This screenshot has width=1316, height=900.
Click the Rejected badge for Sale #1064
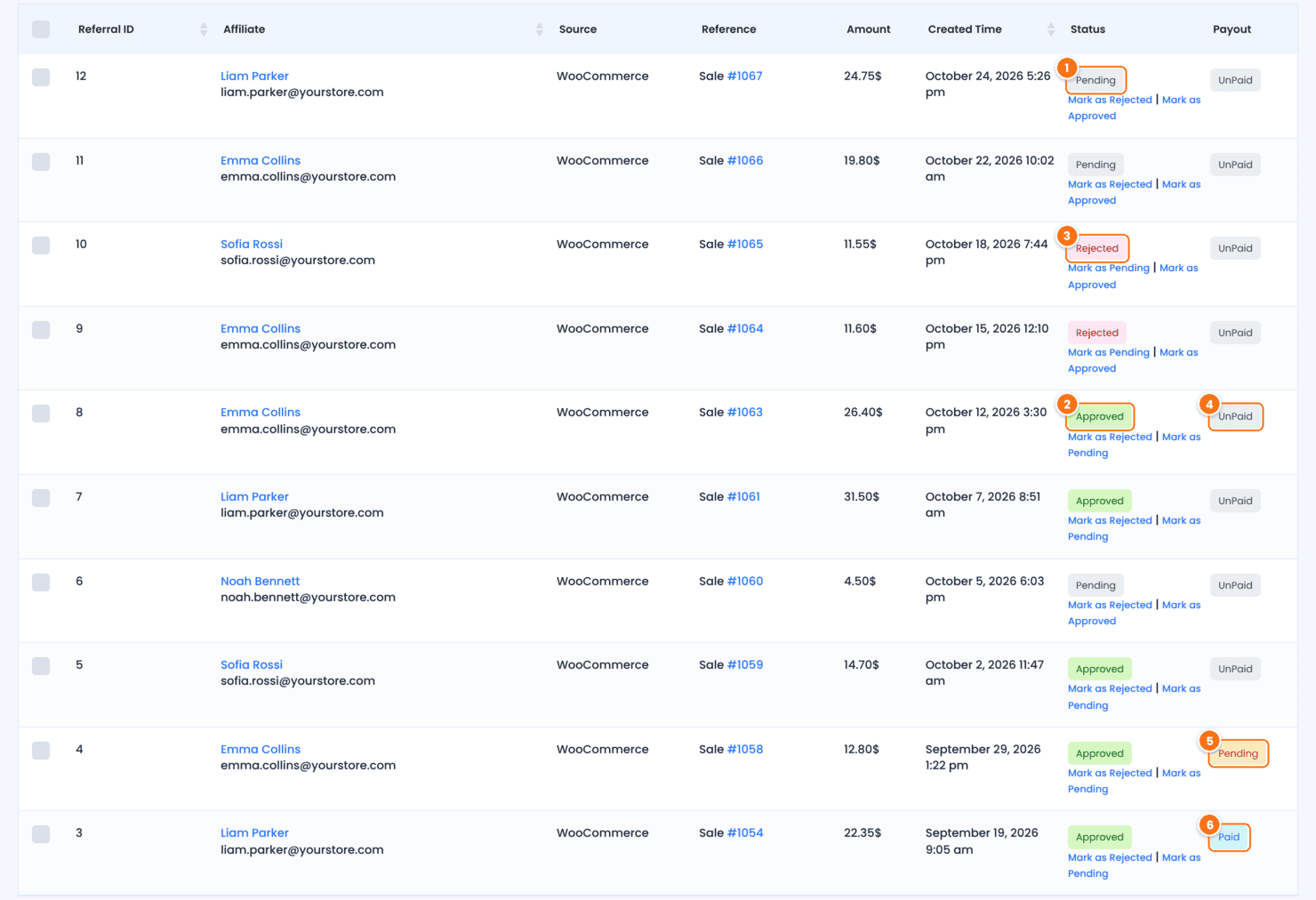tap(1097, 333)
